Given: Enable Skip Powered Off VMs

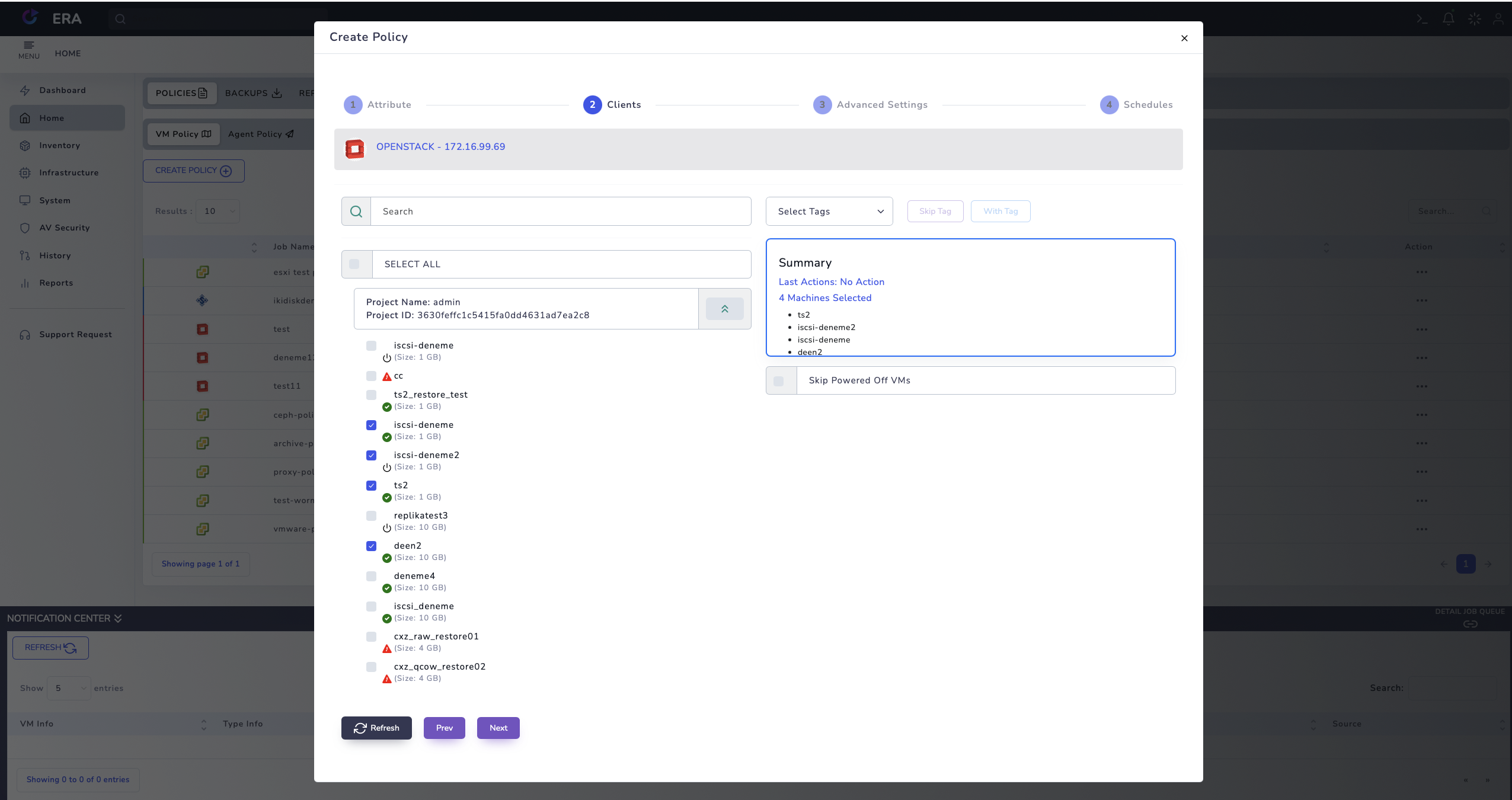Looking at the screenshot, I should [x=780, y=380].
